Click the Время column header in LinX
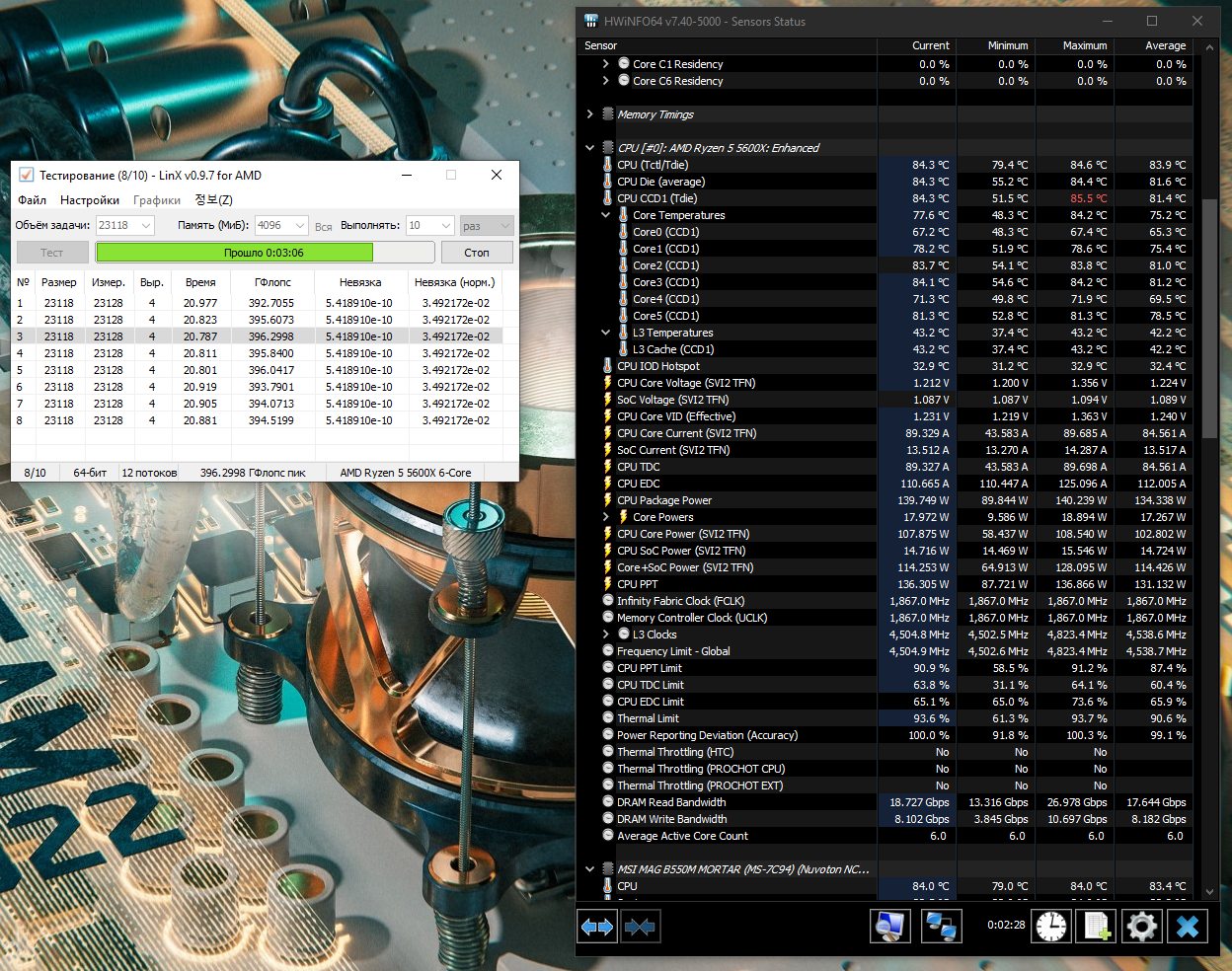Screen dimensions: 1232x971 coord(200,282)
